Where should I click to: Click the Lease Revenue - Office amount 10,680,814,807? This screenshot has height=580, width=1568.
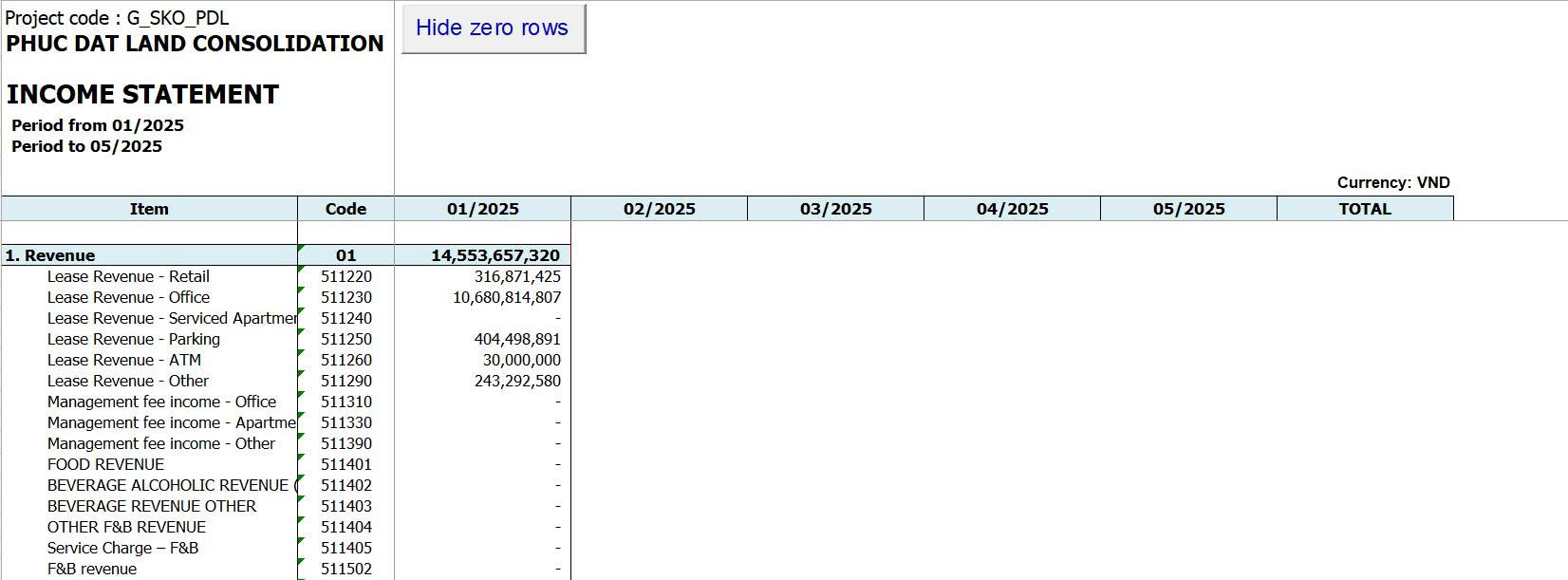point(507,297)
